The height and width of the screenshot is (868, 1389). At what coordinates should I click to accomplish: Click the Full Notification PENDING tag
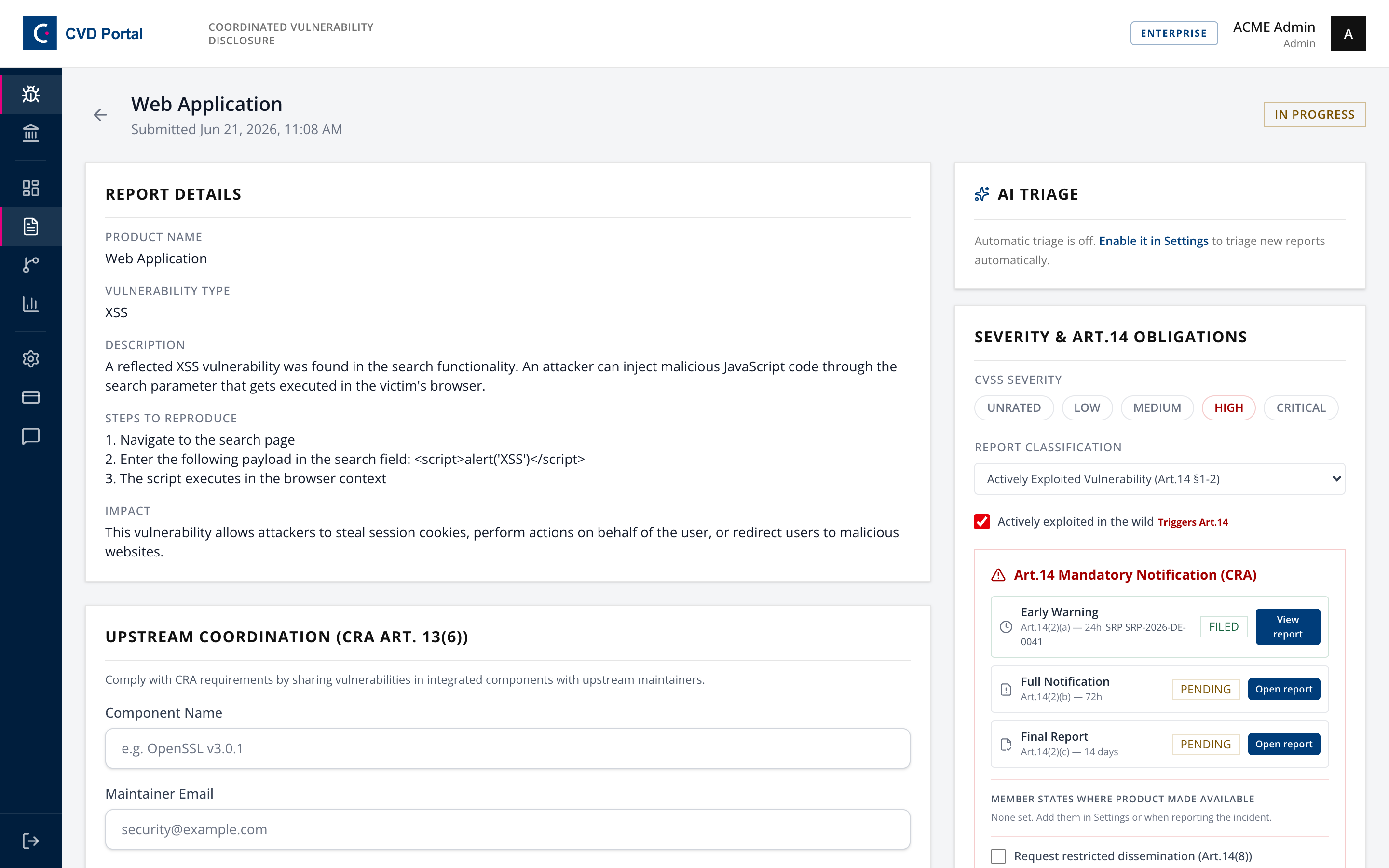pos(1205,690)
